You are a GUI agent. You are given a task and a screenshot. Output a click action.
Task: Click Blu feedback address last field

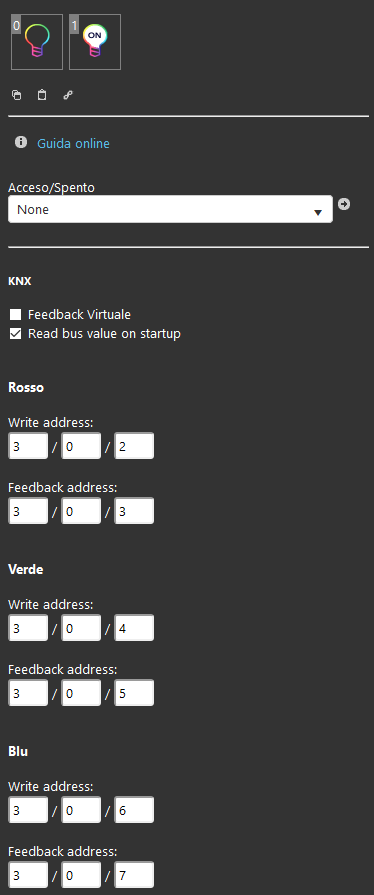(x=134, y=875)
